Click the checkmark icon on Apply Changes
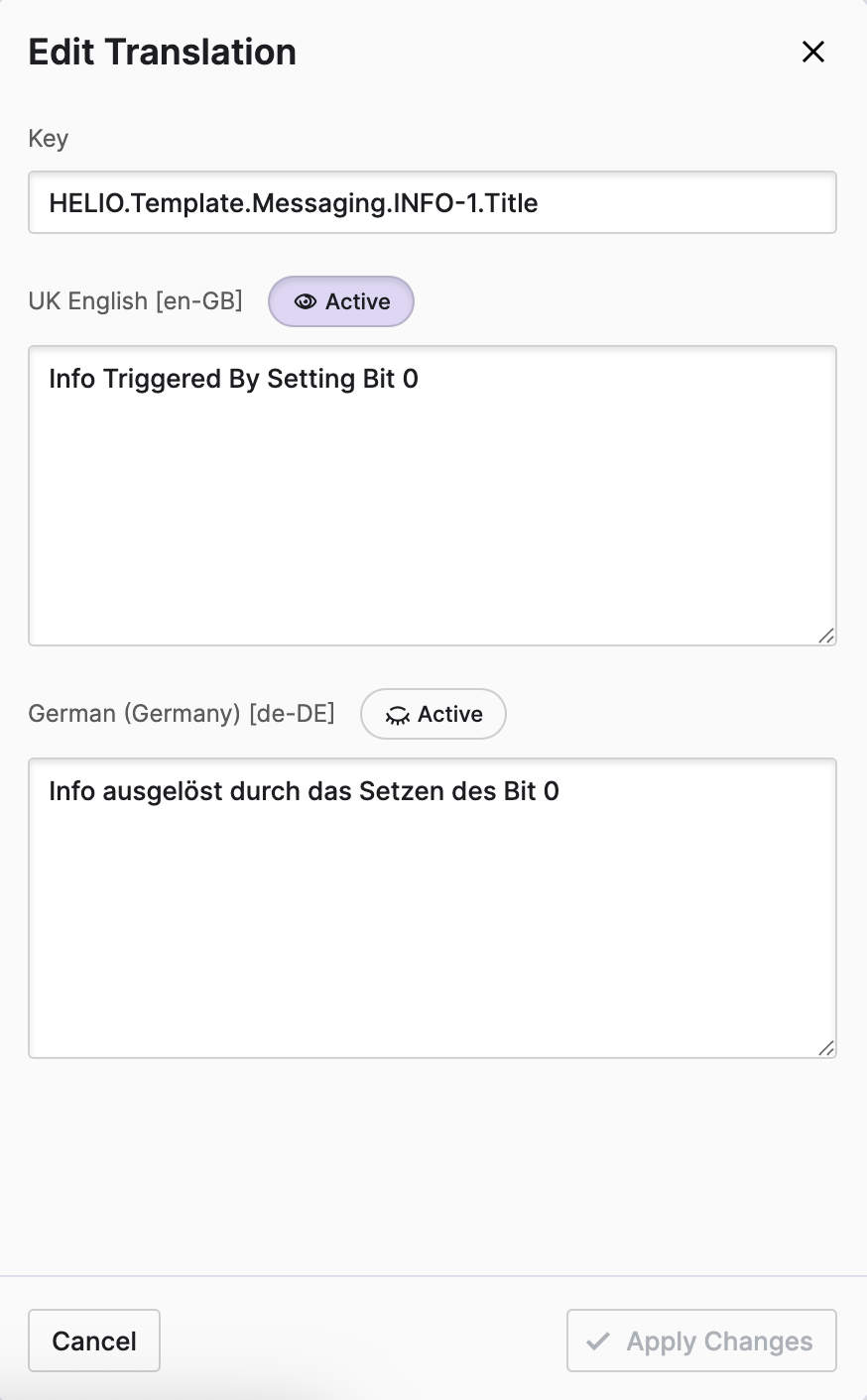Image resolution: width=867 pixels, height=1400 pixels. (598, 1342)
